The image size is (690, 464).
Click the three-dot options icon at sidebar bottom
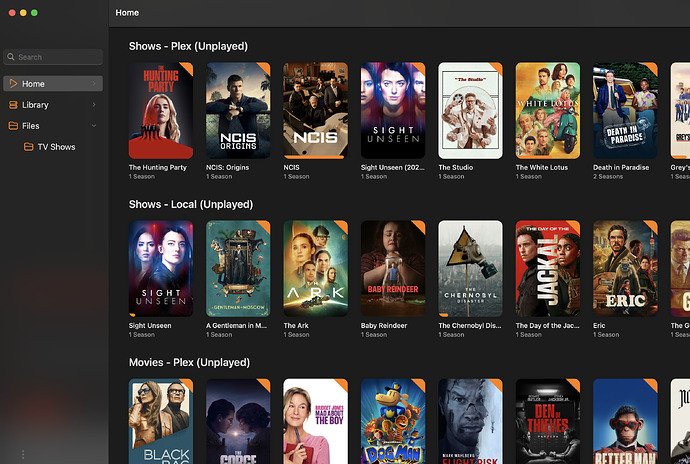[x=23, y=454]
